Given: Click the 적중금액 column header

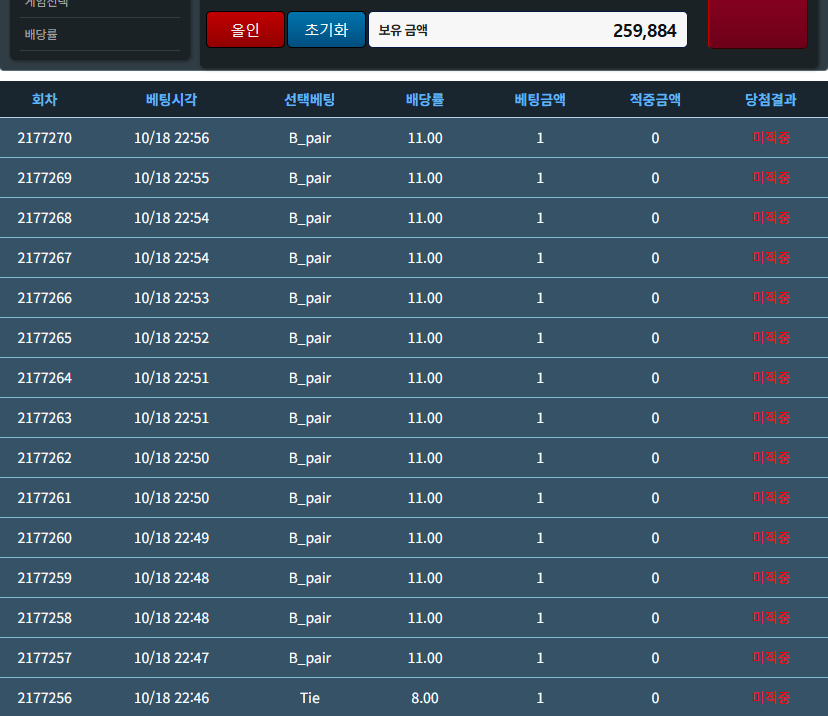Looking at the screenshot, I should 655,99.
